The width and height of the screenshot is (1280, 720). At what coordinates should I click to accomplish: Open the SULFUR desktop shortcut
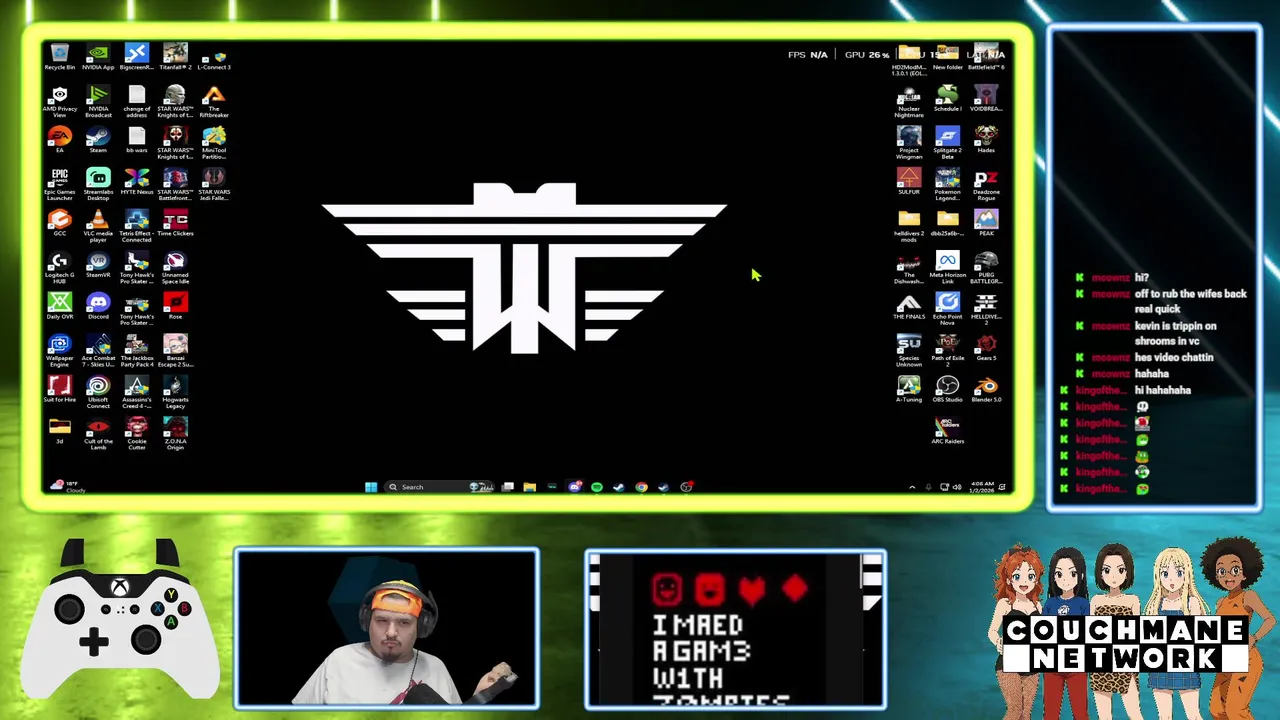click(909, 181)
